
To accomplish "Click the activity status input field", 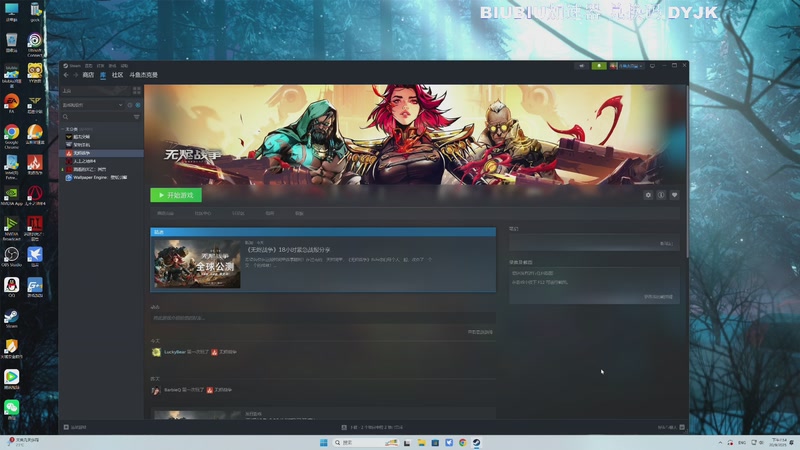I will [x=322, y=318].
